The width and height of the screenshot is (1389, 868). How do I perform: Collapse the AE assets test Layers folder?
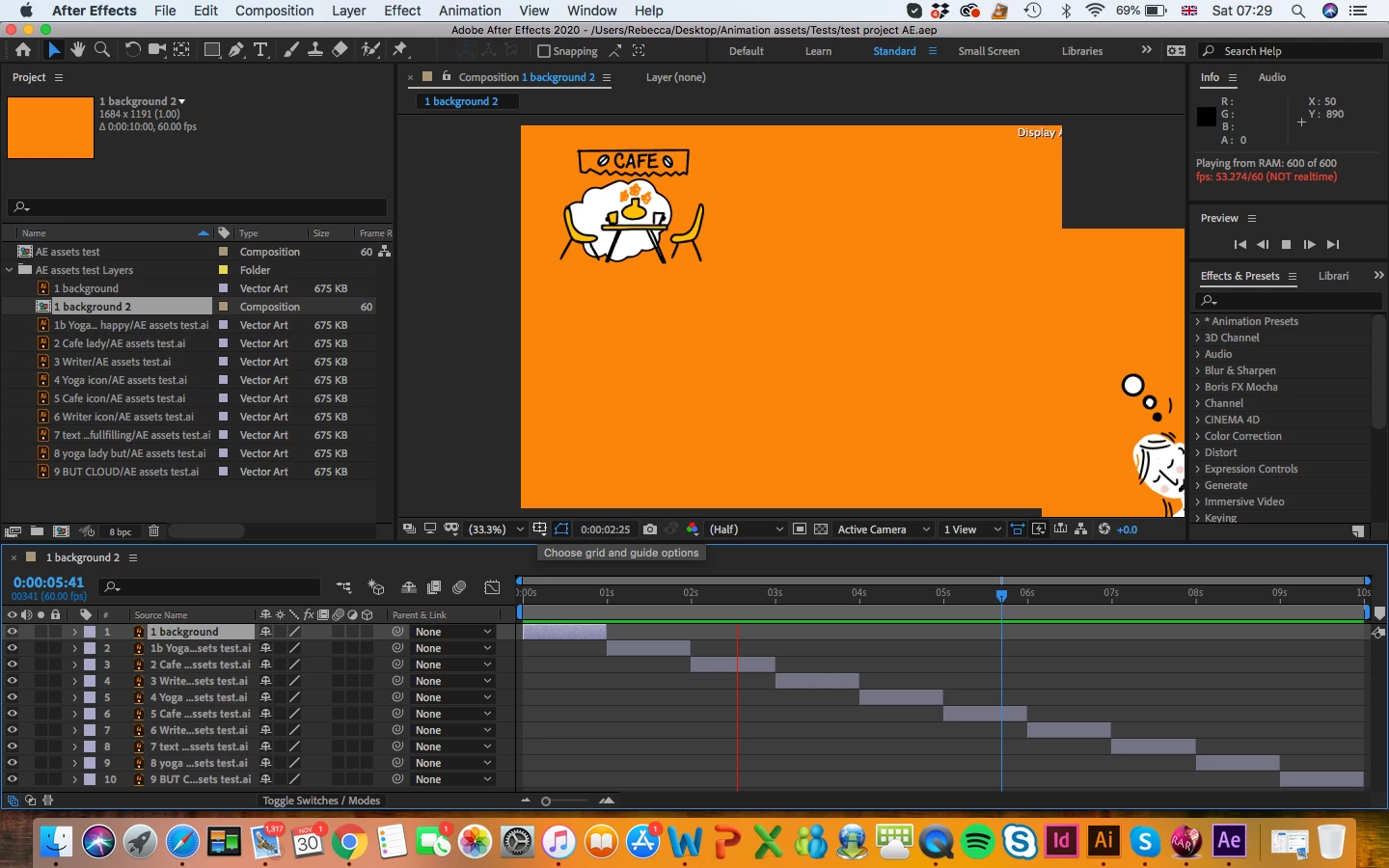click(x=10, y=270)
